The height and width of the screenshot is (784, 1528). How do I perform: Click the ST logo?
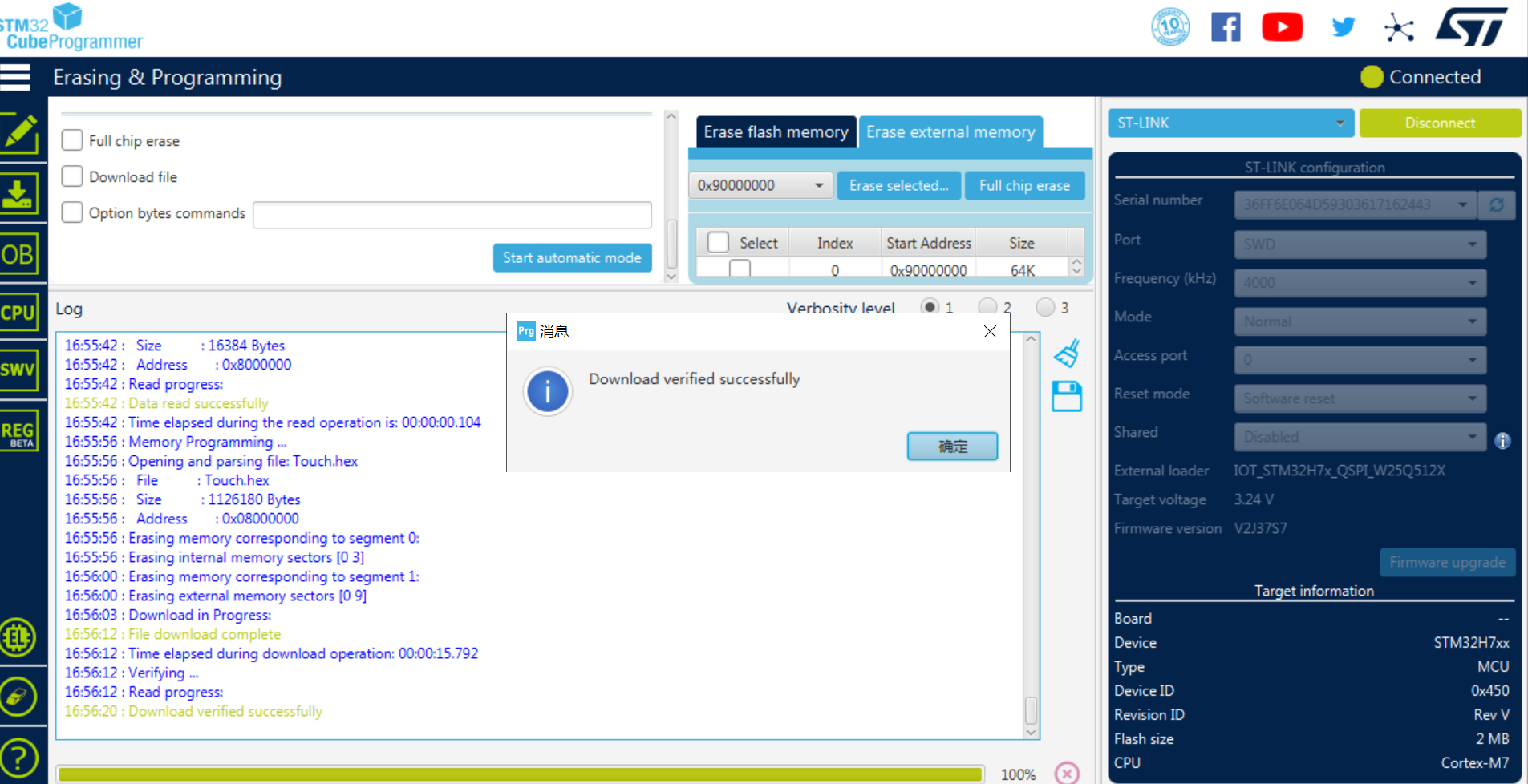1471,26
